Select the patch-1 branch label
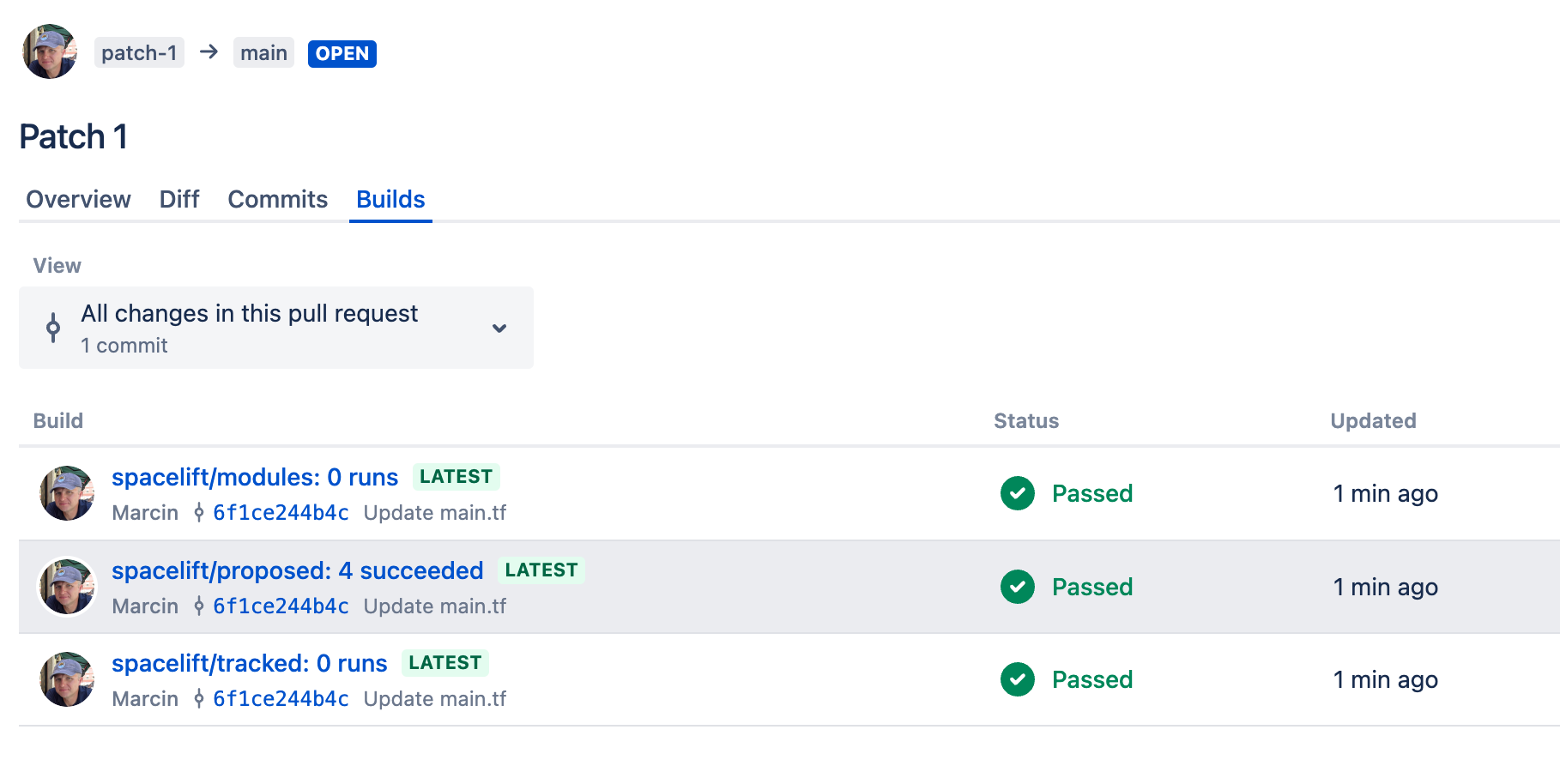This screenshot has width=1560, height=784. (139, 52)
